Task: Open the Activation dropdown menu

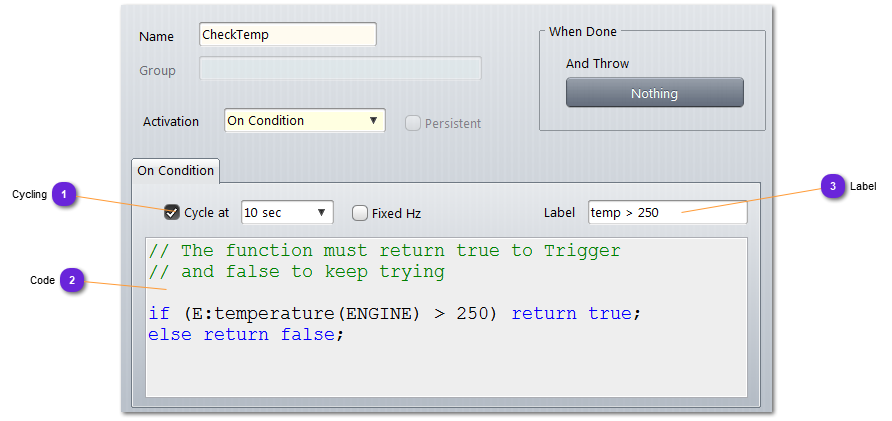Action: click(x=305, y=121)
